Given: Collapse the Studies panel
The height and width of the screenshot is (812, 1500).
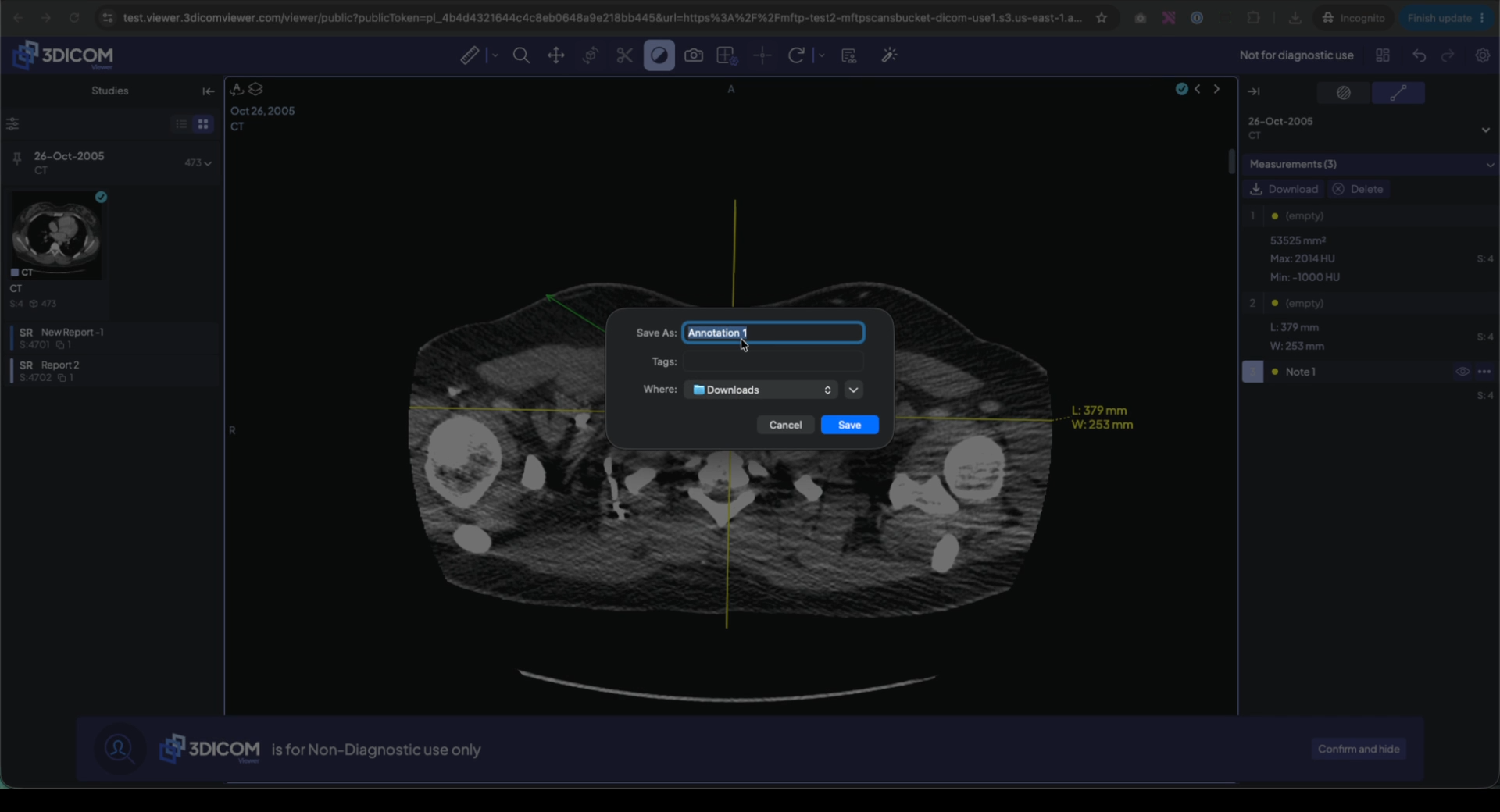Looking at the screenshot, I should pos(208,91).
